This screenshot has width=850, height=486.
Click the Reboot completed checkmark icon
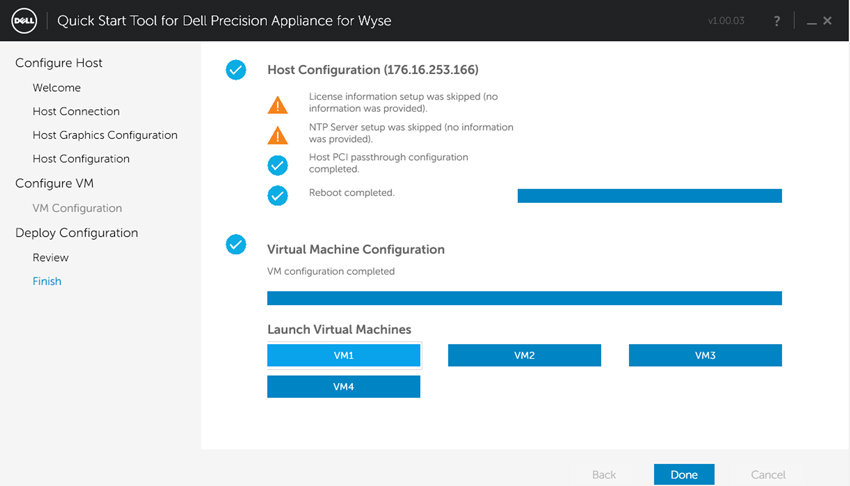[278, 196]
